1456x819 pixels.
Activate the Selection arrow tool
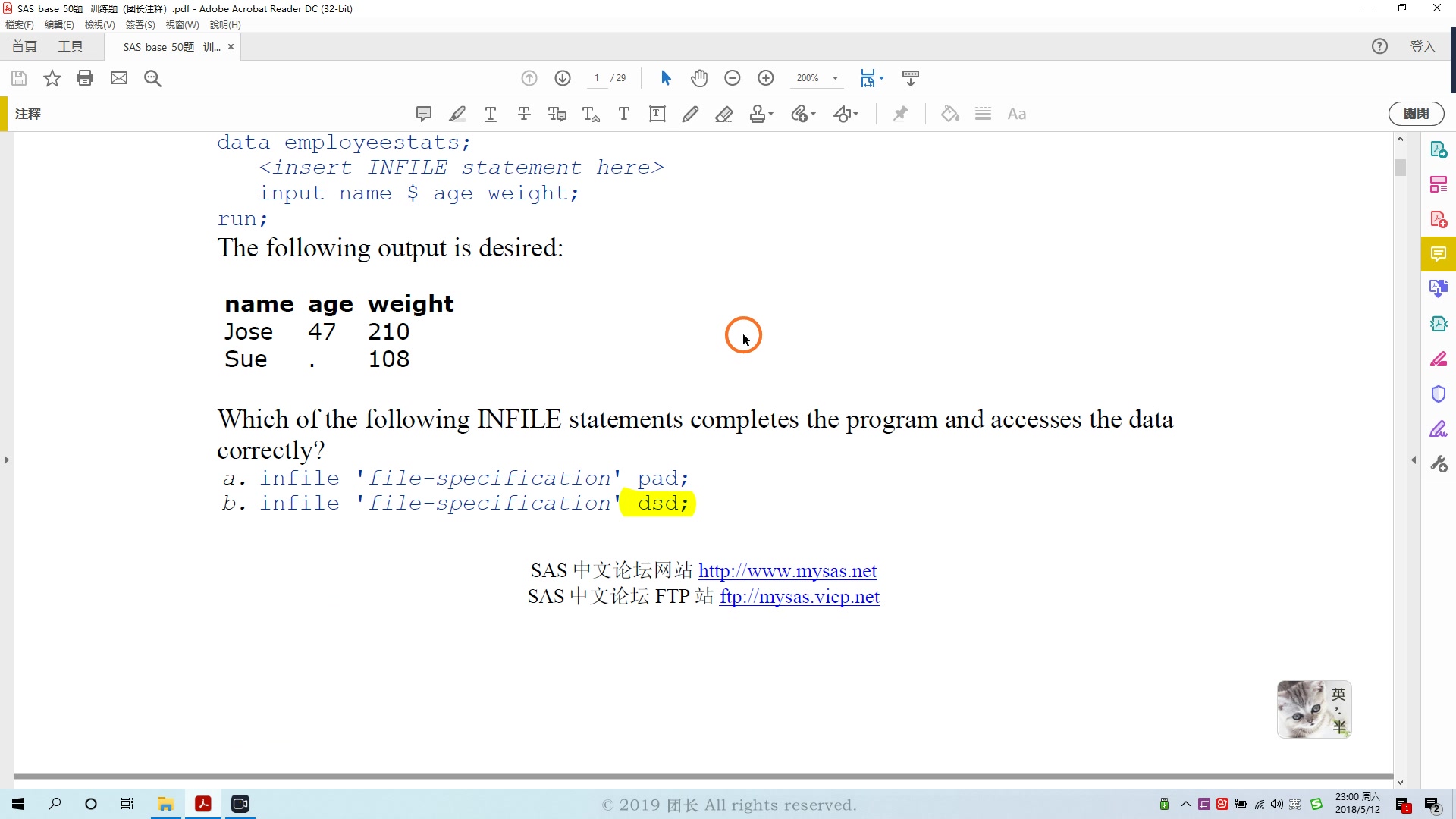(666, 78)
